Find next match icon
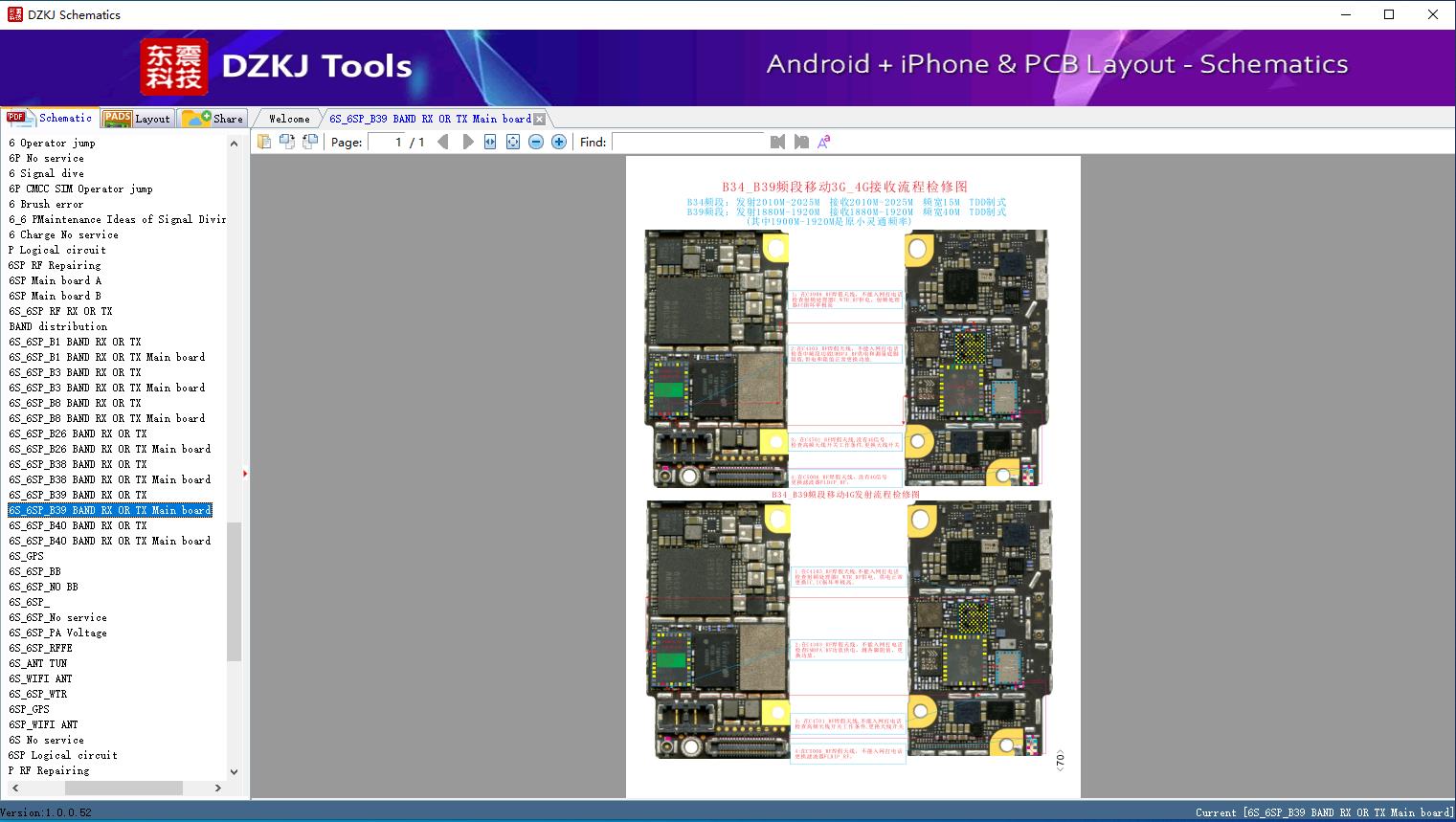 pyautogui.click(x=801, y=142)
